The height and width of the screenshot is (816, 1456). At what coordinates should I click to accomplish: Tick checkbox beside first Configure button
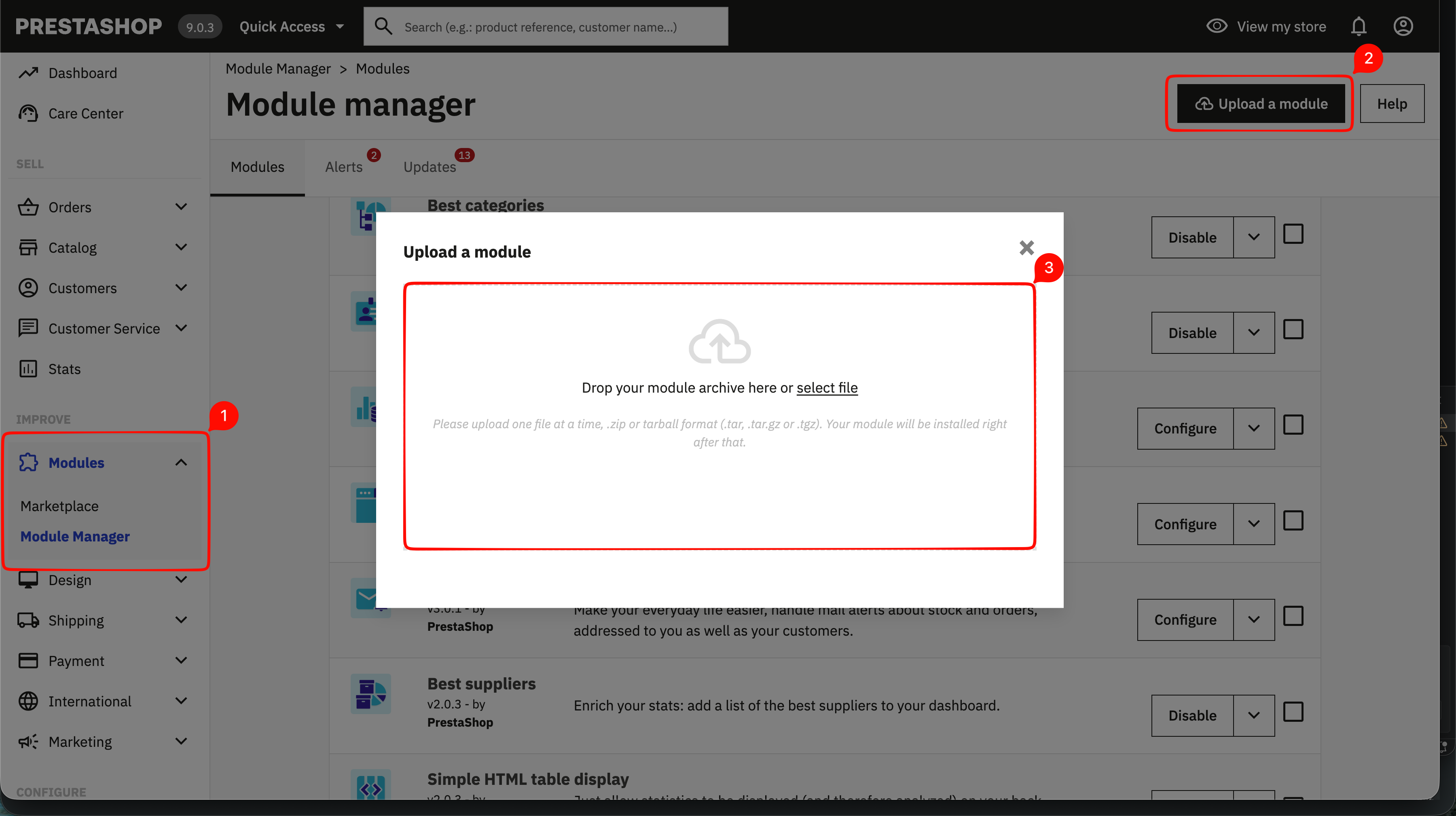click(1293, 425)
